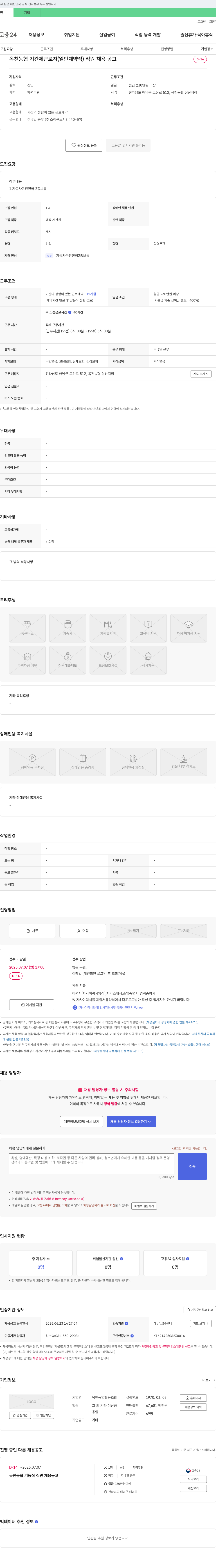Click the 관심기업 star button
Viewport: 216px width, 1568px height.
(x=20, y=1415)
